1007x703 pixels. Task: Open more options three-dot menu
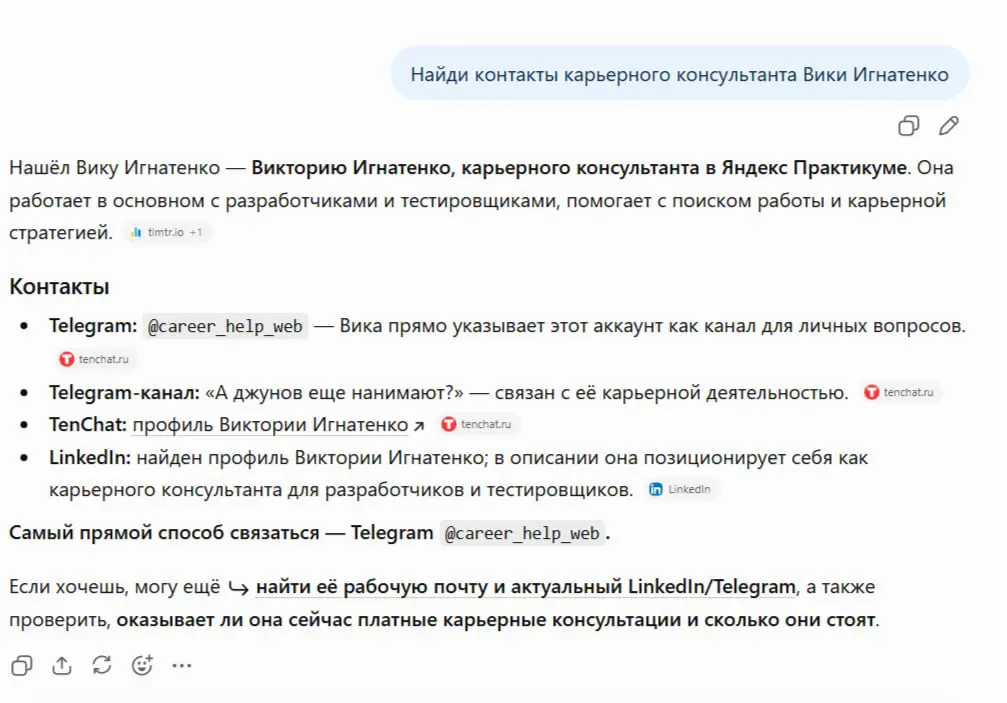tap(182, 666)
